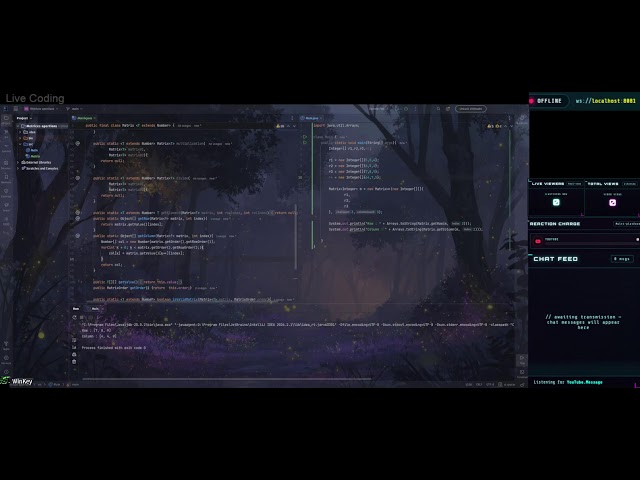This screenshot has height=480, width=640.
Task: Click the Run panel horizontal scrollbar
Action: click(x=227, y=379)
